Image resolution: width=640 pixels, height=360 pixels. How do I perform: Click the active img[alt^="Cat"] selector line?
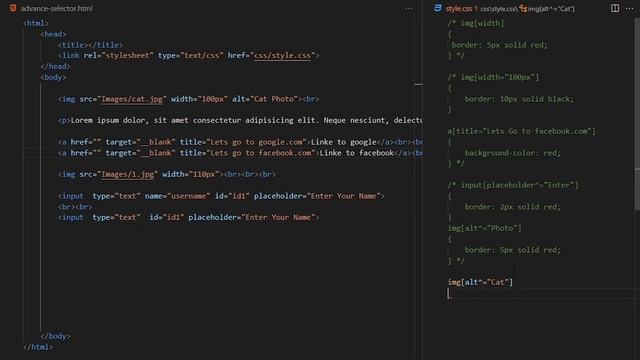click(x=480, y=282)
